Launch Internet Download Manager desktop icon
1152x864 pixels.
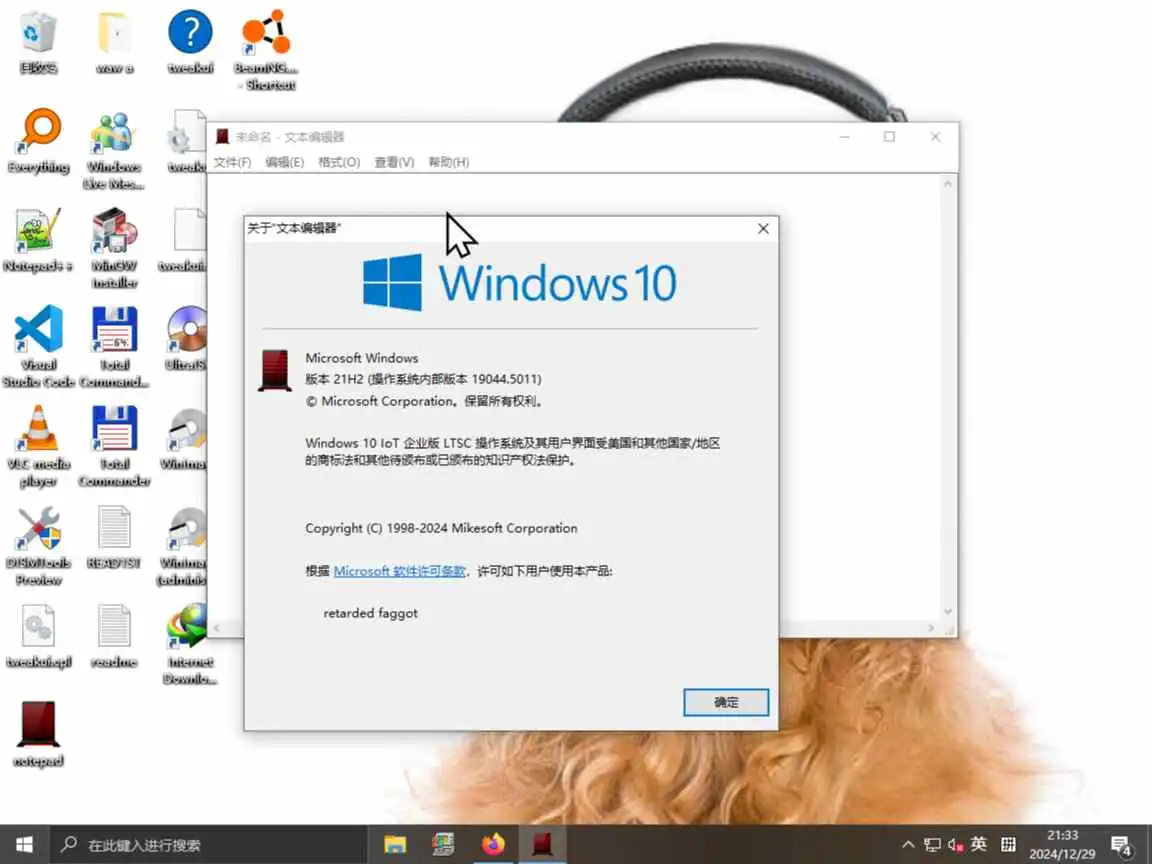point(190,644)
